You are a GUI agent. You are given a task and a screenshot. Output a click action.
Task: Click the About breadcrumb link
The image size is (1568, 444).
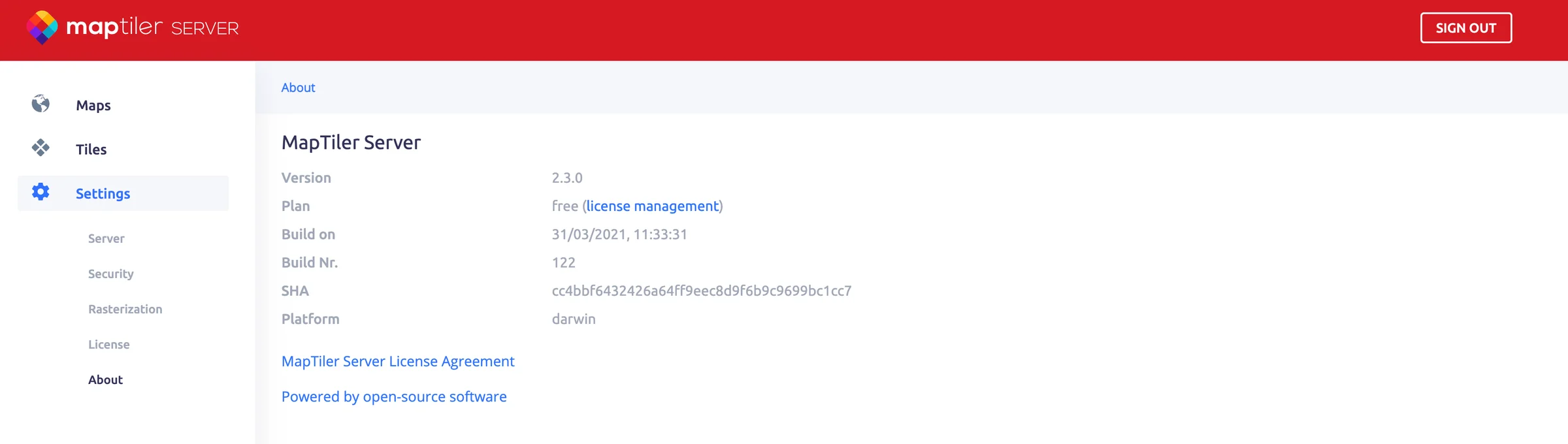[298, 87]
